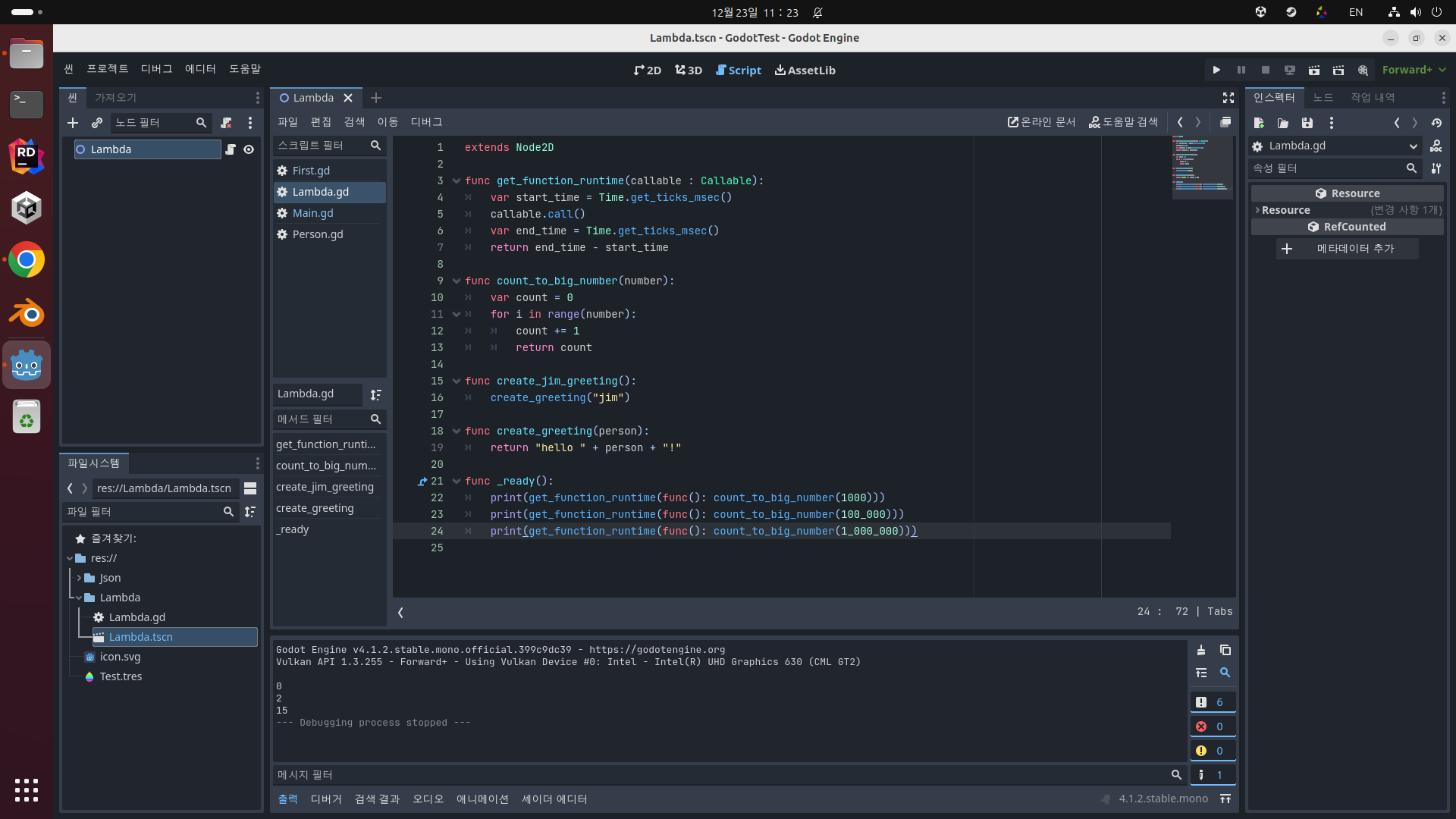Switch to the 2D workspace
1456x819 pixels.
pyautogui.click(x=648, y=70)
